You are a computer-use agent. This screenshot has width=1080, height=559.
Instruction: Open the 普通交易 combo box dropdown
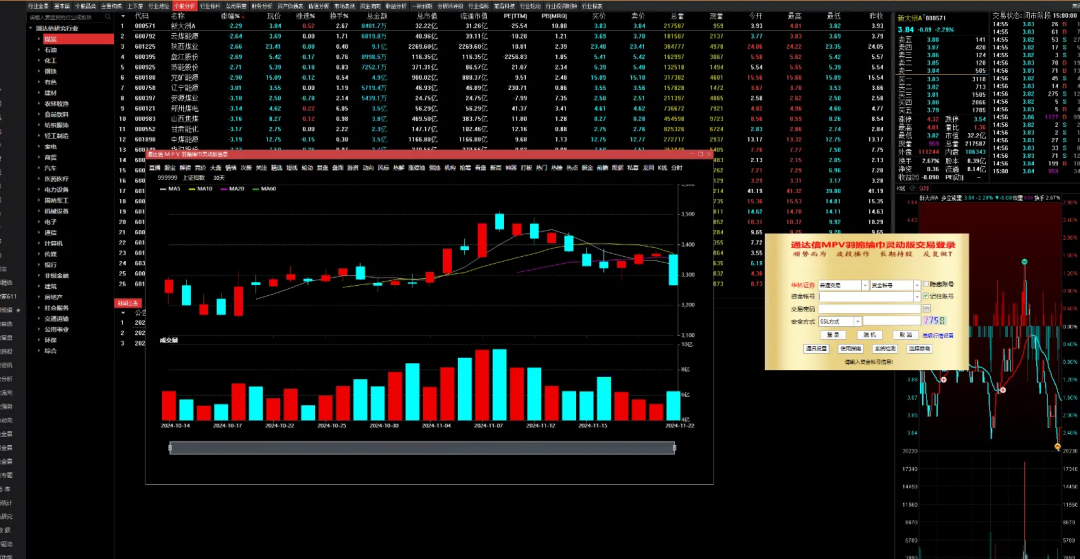click(865, 285)
